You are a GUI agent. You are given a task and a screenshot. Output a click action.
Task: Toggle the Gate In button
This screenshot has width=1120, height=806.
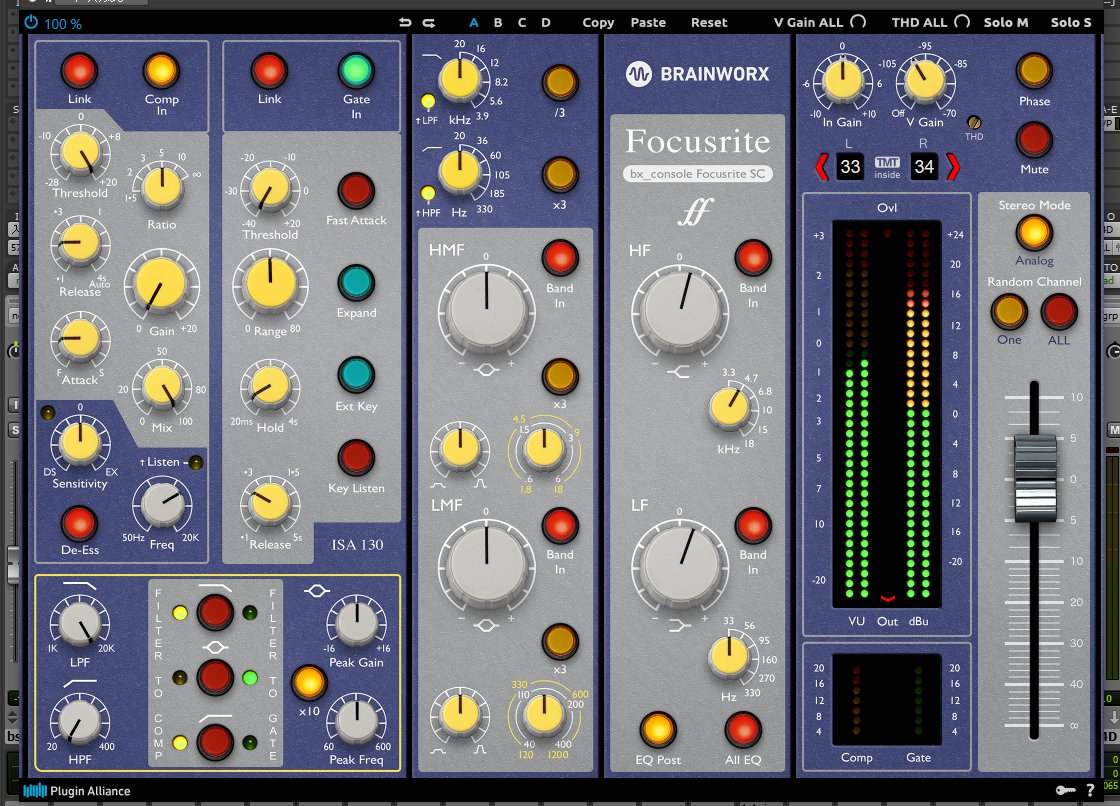point(356,71)
